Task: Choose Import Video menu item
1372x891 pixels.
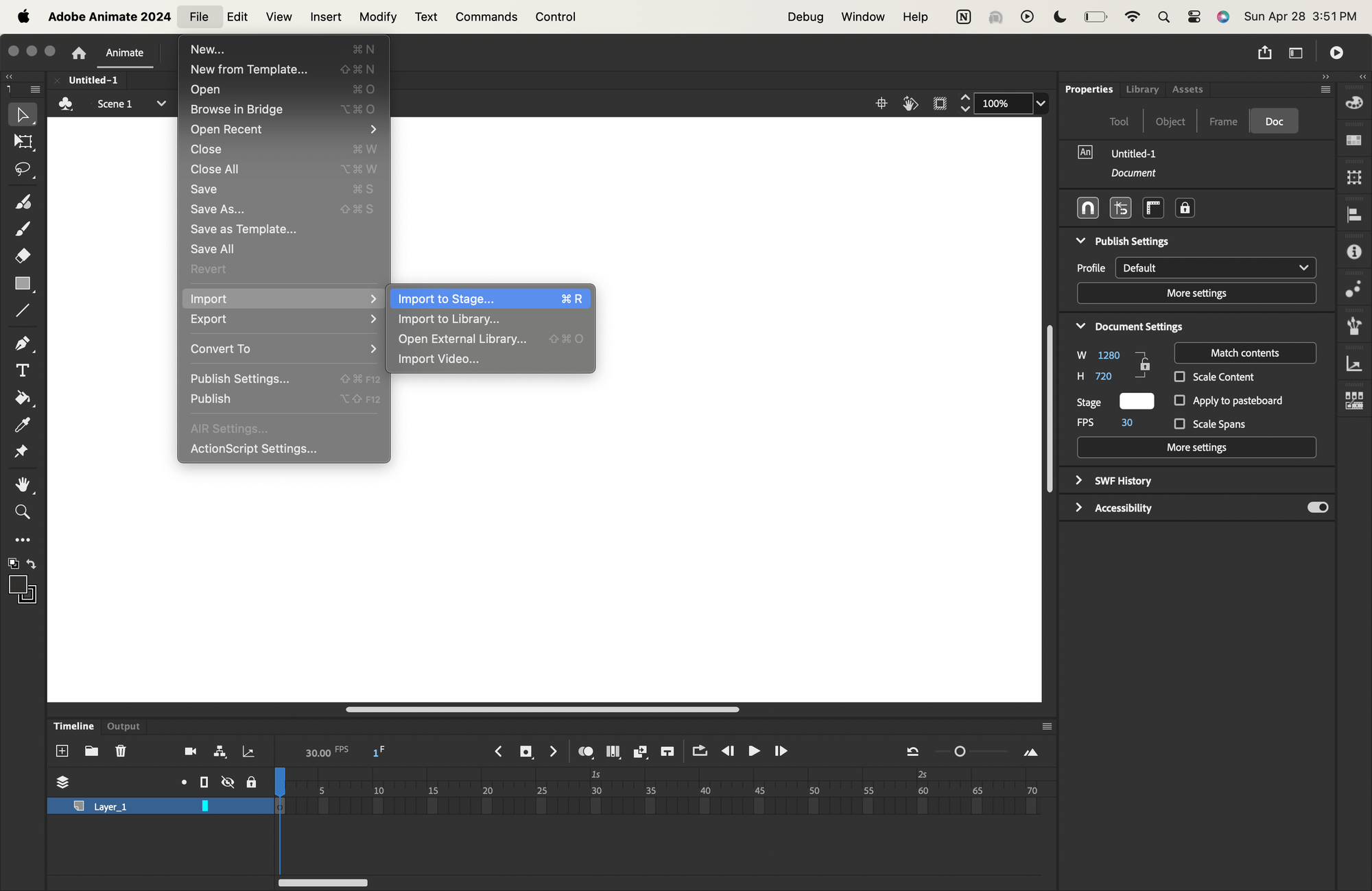Action: click(x=490, y=359)
